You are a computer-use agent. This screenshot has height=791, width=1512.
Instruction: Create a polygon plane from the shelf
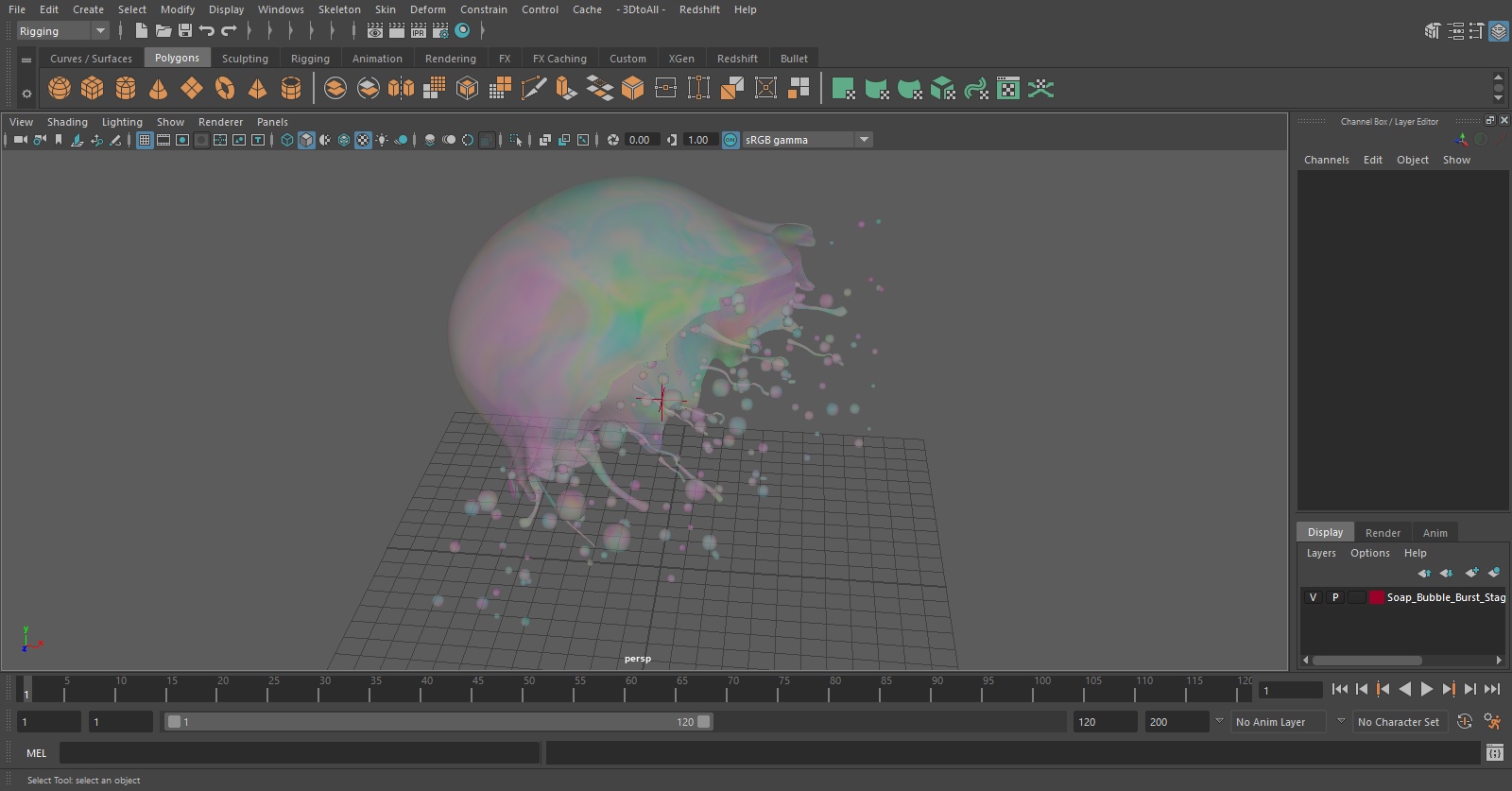click(x=192, y=89)
